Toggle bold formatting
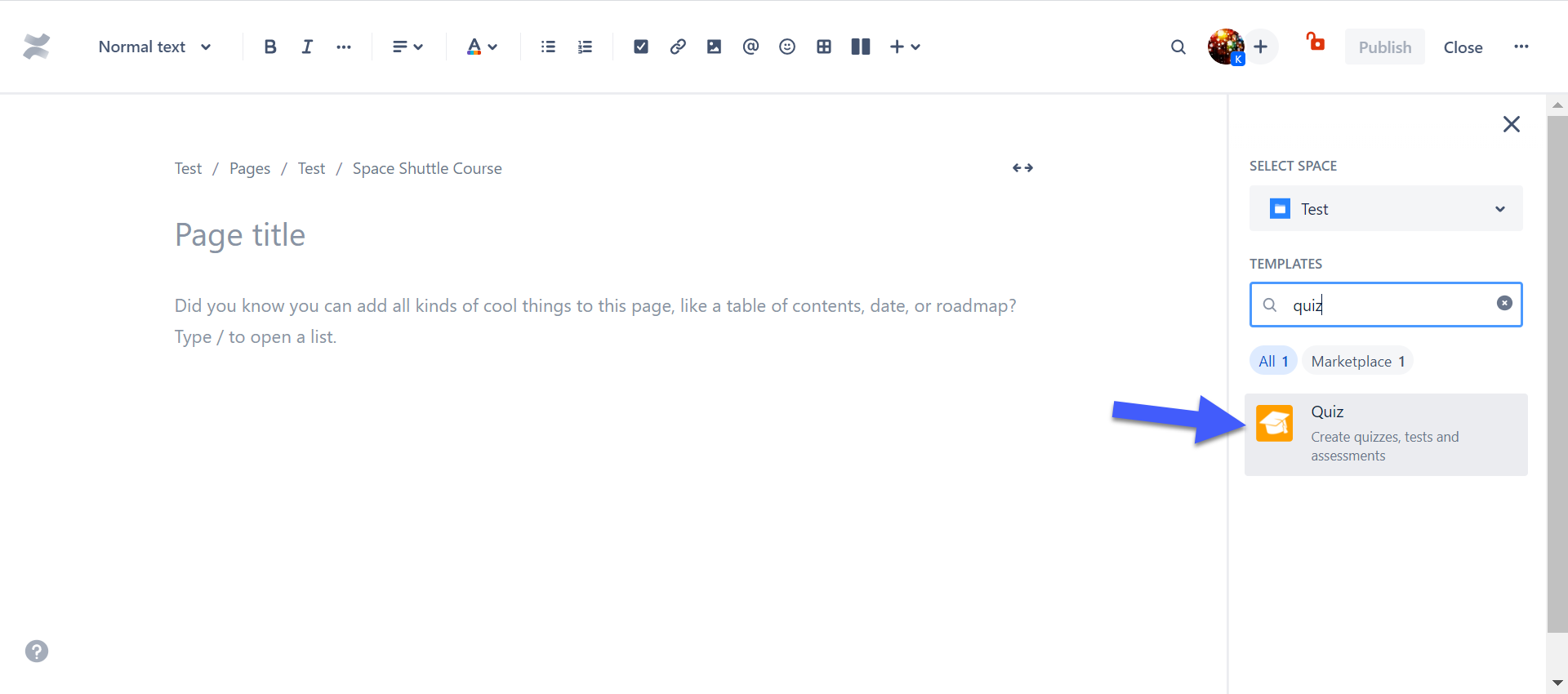The height and width of the screenshot is (694, 1568). point(270,47)
